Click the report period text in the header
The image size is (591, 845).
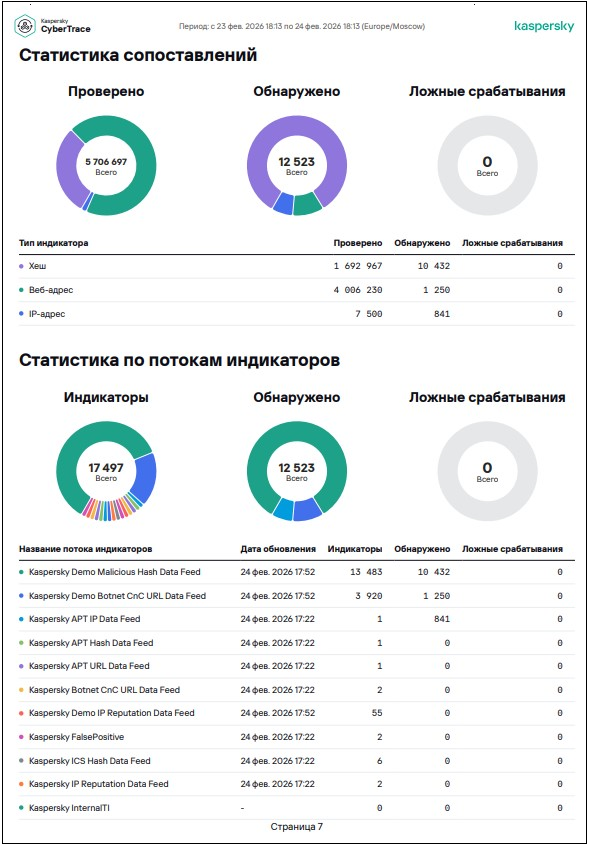tap(302, 26)
